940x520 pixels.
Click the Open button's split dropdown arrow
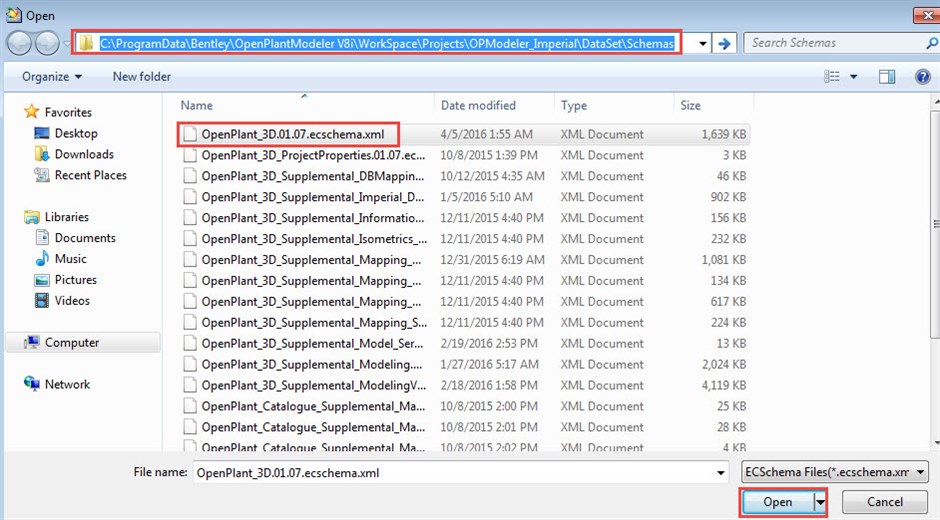(820, 502)
